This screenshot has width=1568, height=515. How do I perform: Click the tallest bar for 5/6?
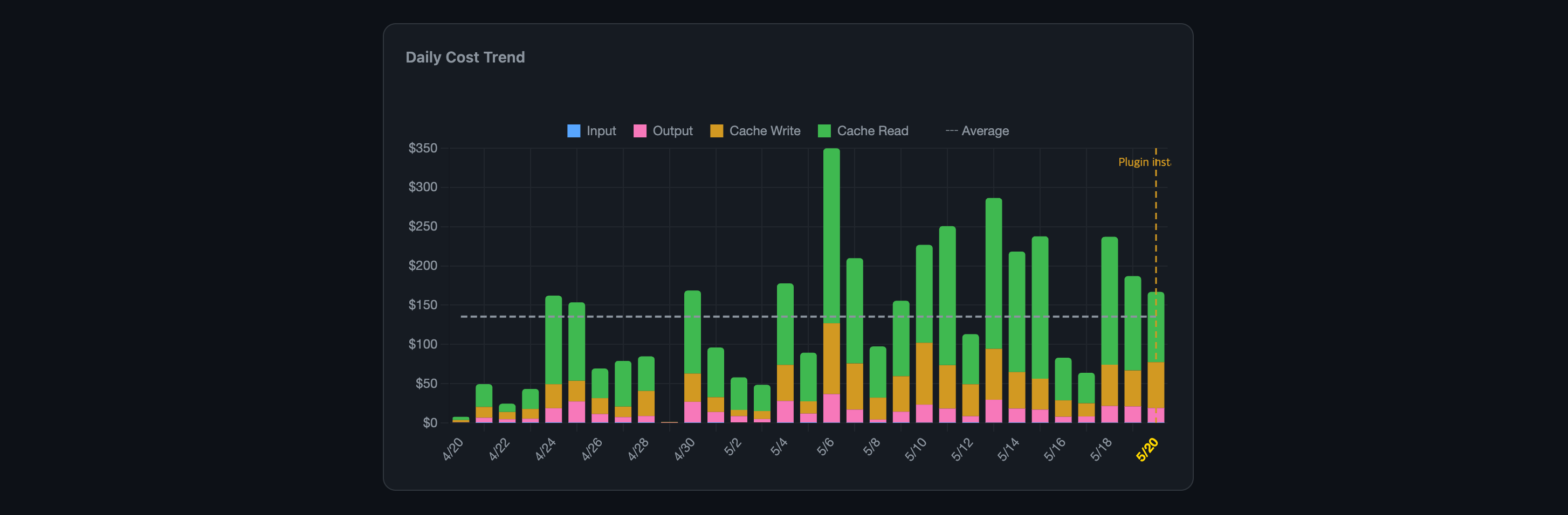pos(831,285)
